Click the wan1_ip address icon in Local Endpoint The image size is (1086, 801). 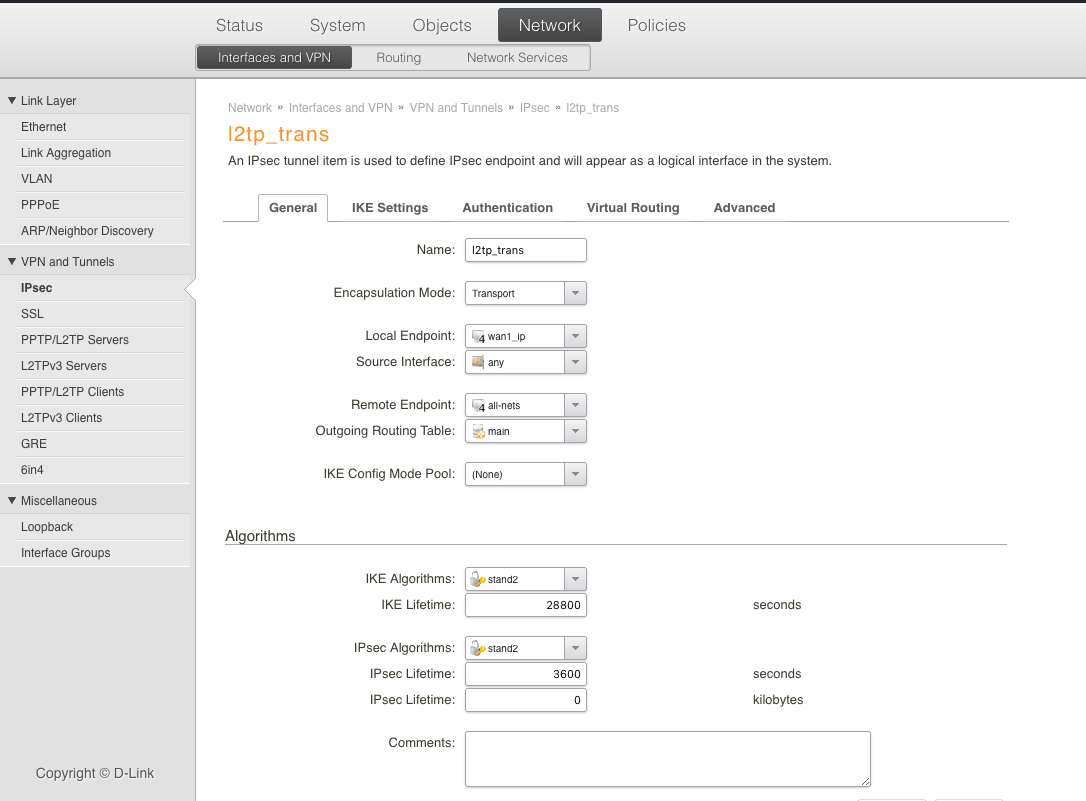(478, 337)
